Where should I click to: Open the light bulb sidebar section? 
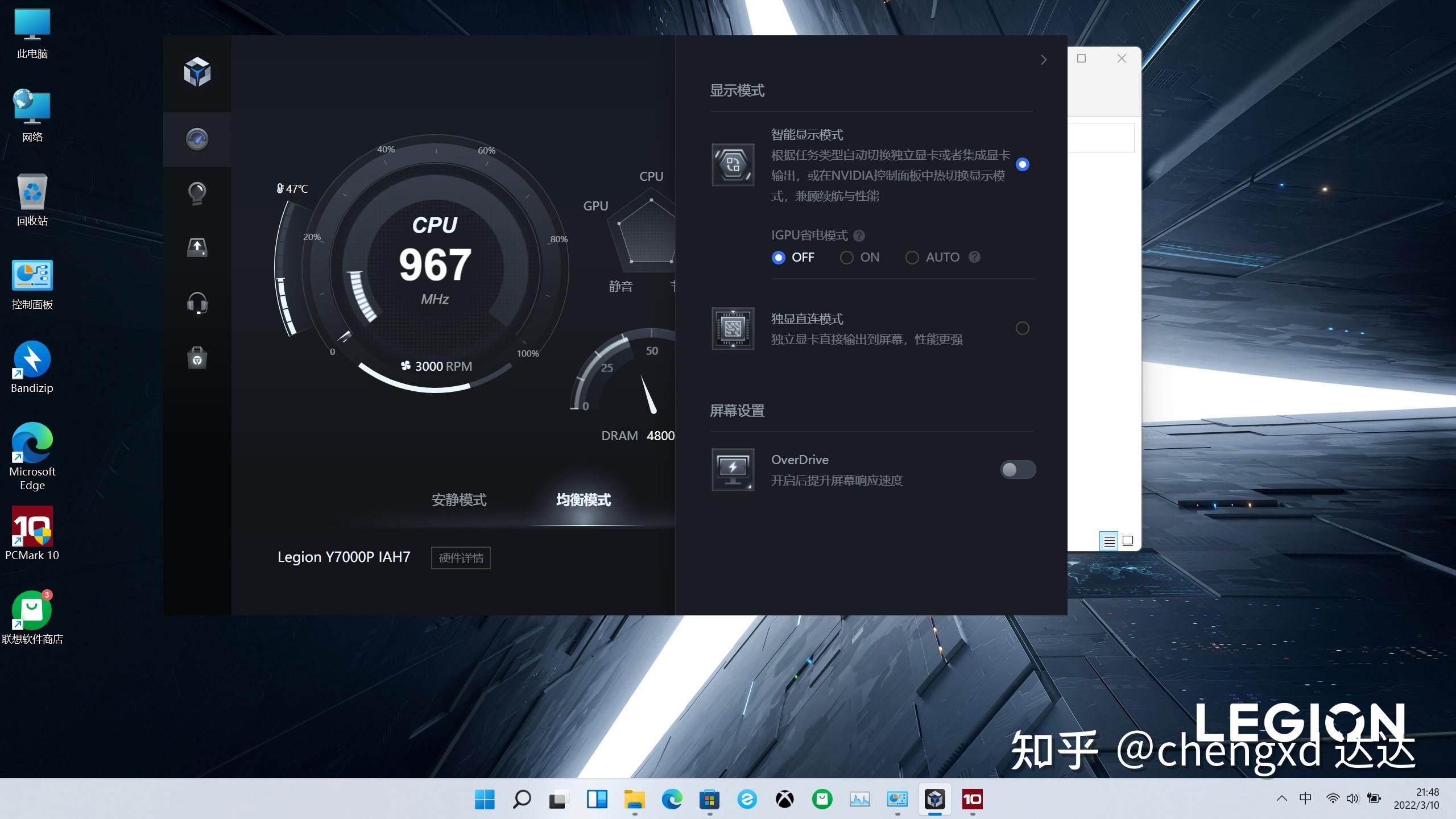(x=197, y=193)
